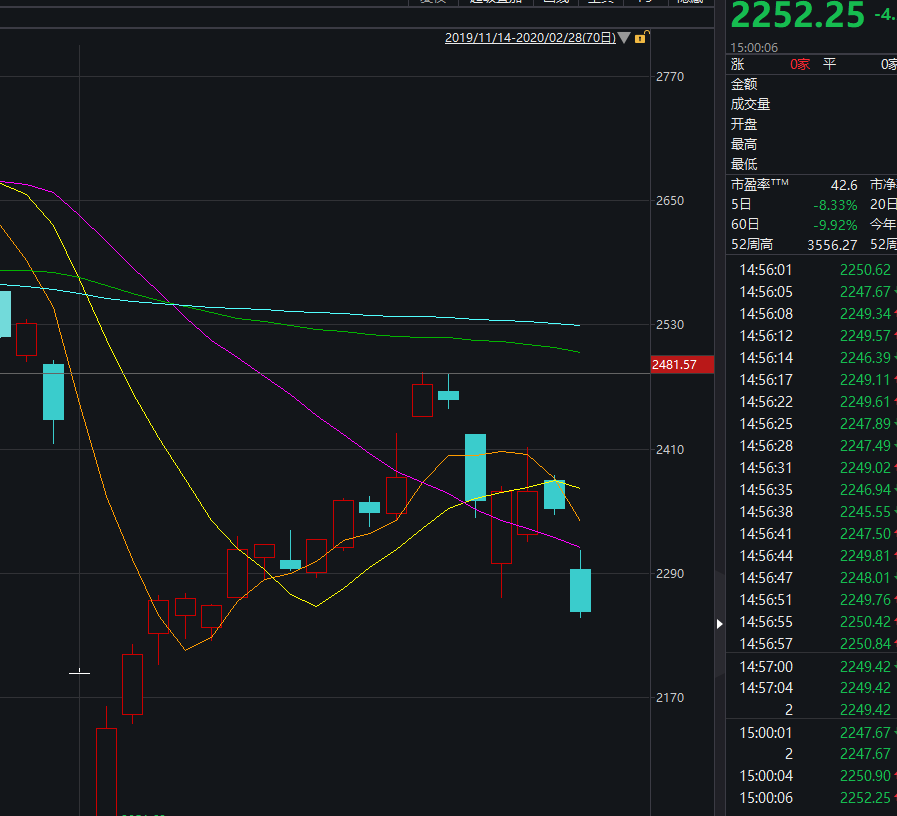This screenshot has width=897, height=816.
Task: Select the small cyan candle beside 2481 line
Action: [448, 395]
